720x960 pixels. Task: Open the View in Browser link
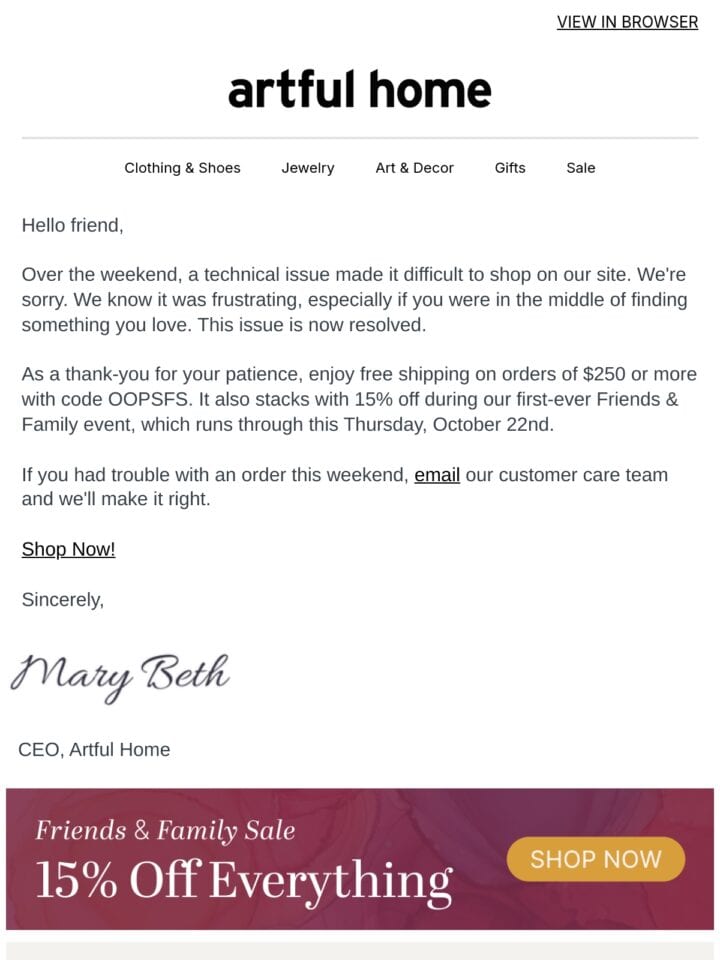click(x=627, y=22)
